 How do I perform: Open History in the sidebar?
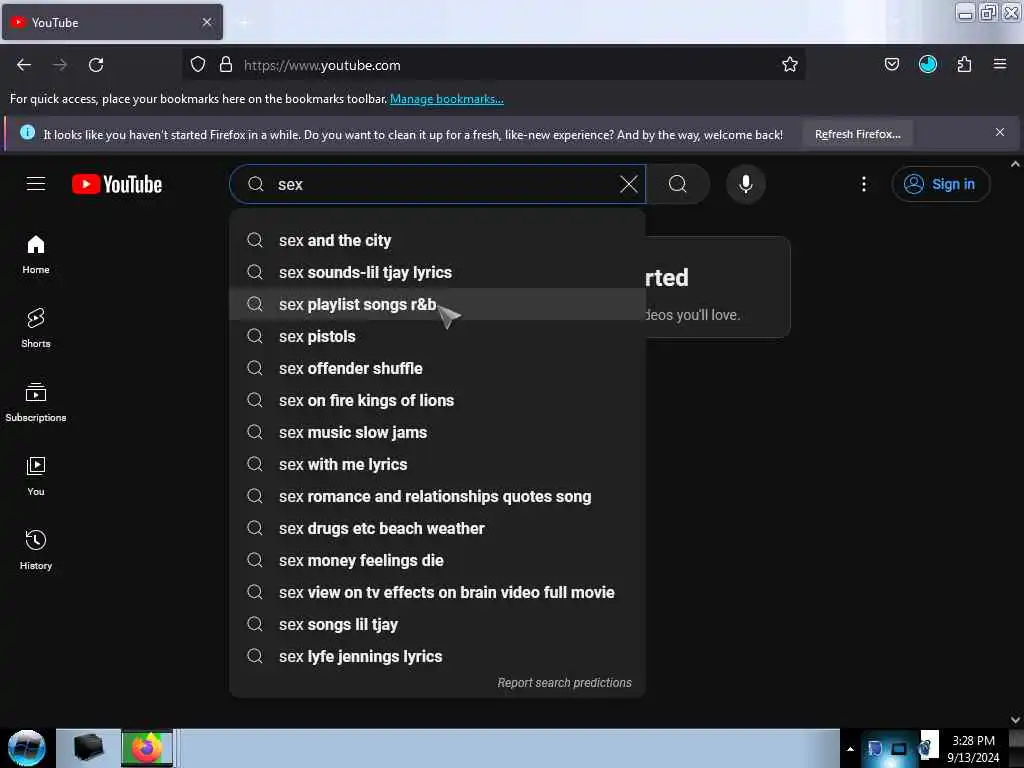(x=36, y=550)
